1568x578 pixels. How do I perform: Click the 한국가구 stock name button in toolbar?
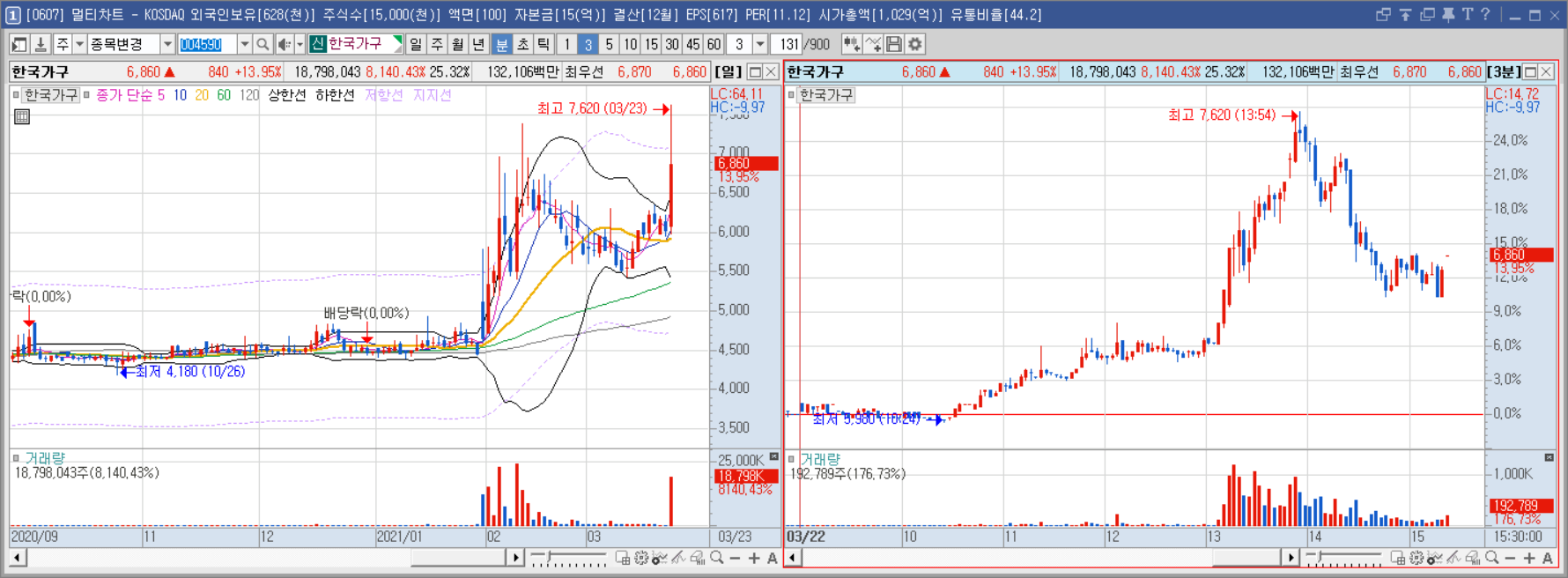[x=356, y=44]
